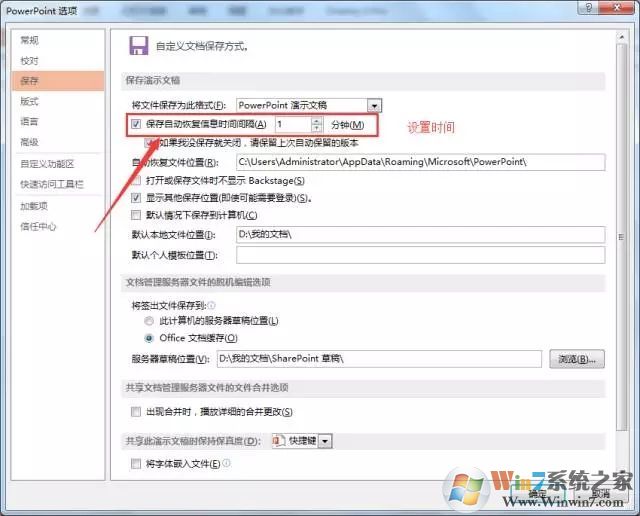The image size is (640, 516).
Task: Click the scrollbar up arrow
Action: click(622, 37)
